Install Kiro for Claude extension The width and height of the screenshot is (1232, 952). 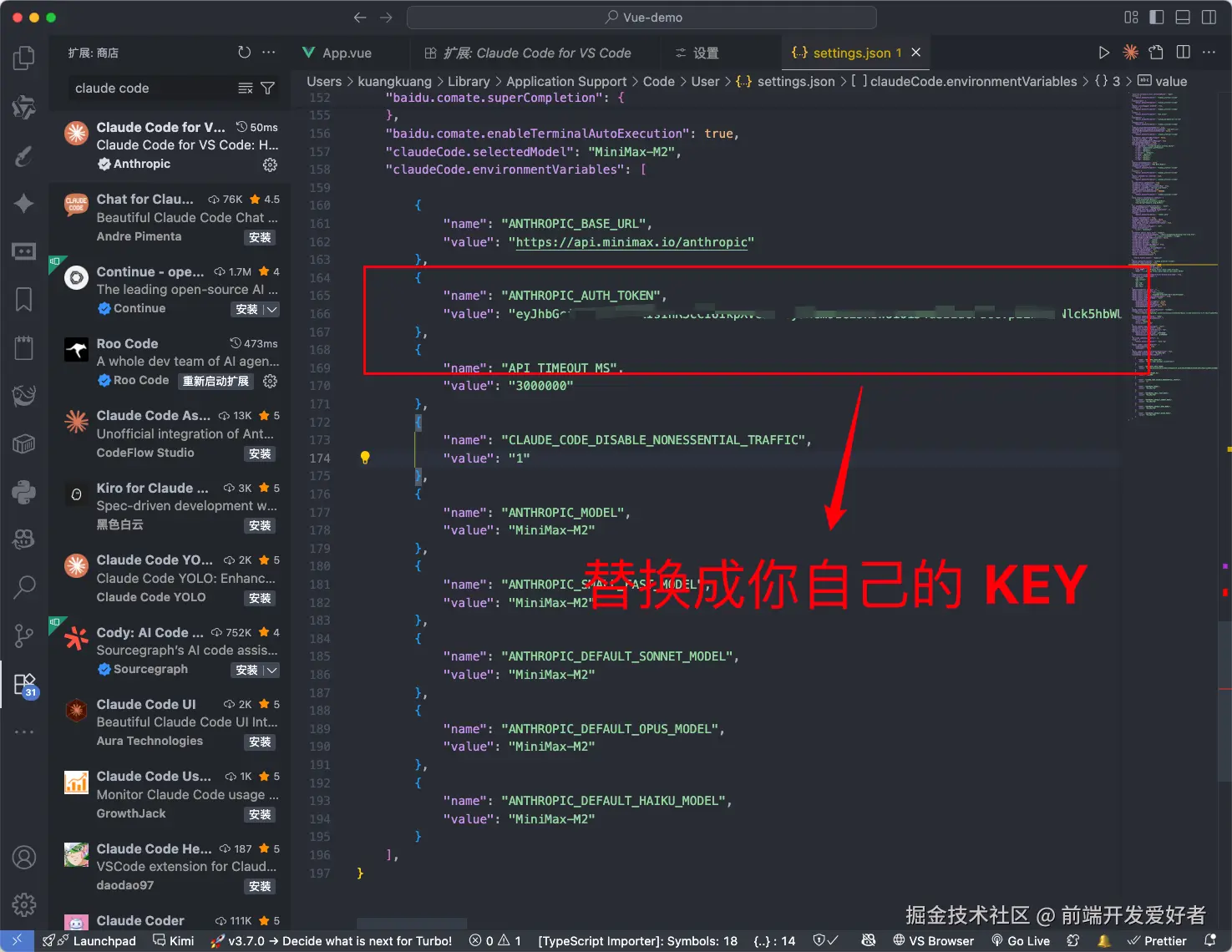[x=260, y=526]
